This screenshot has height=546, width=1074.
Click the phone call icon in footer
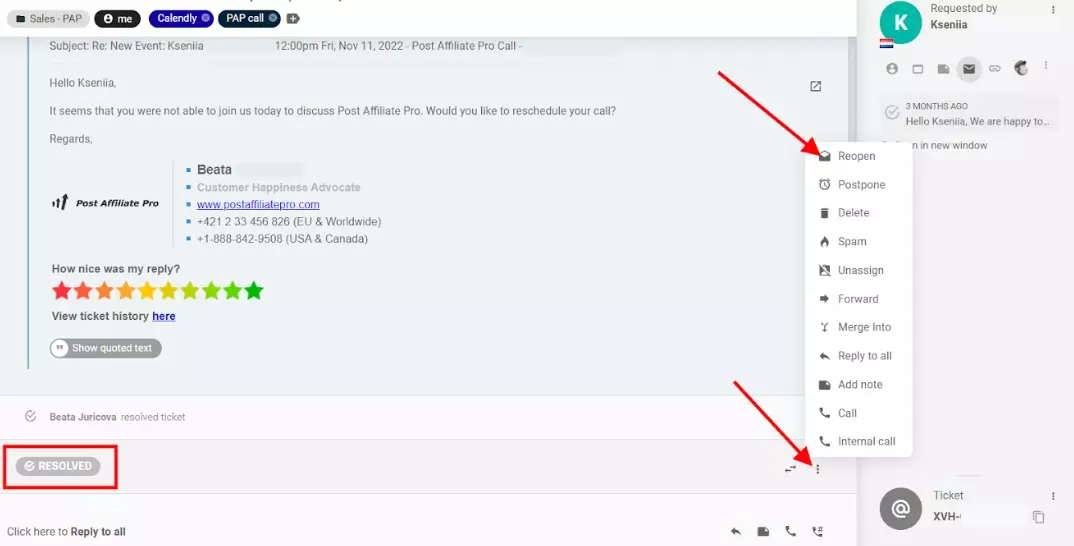791,532
